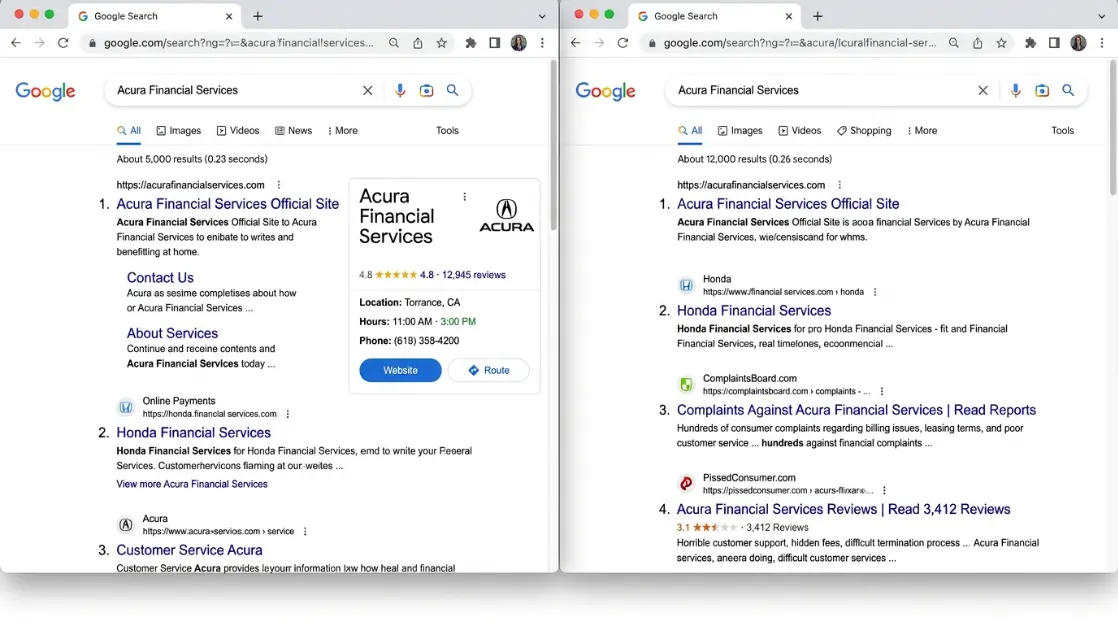Screen dimensions: 1118x624
Task: Close the Google Search tab in the right window
Action: coord(789,16)
